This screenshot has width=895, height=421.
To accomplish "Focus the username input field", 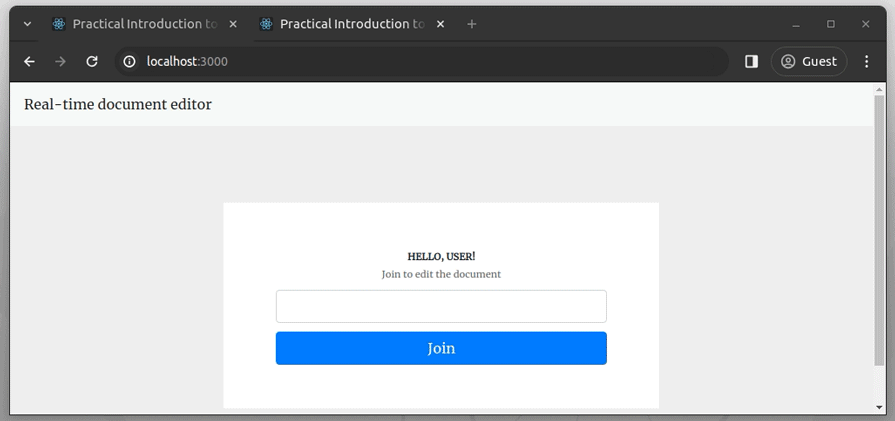I will click(441, 306).
